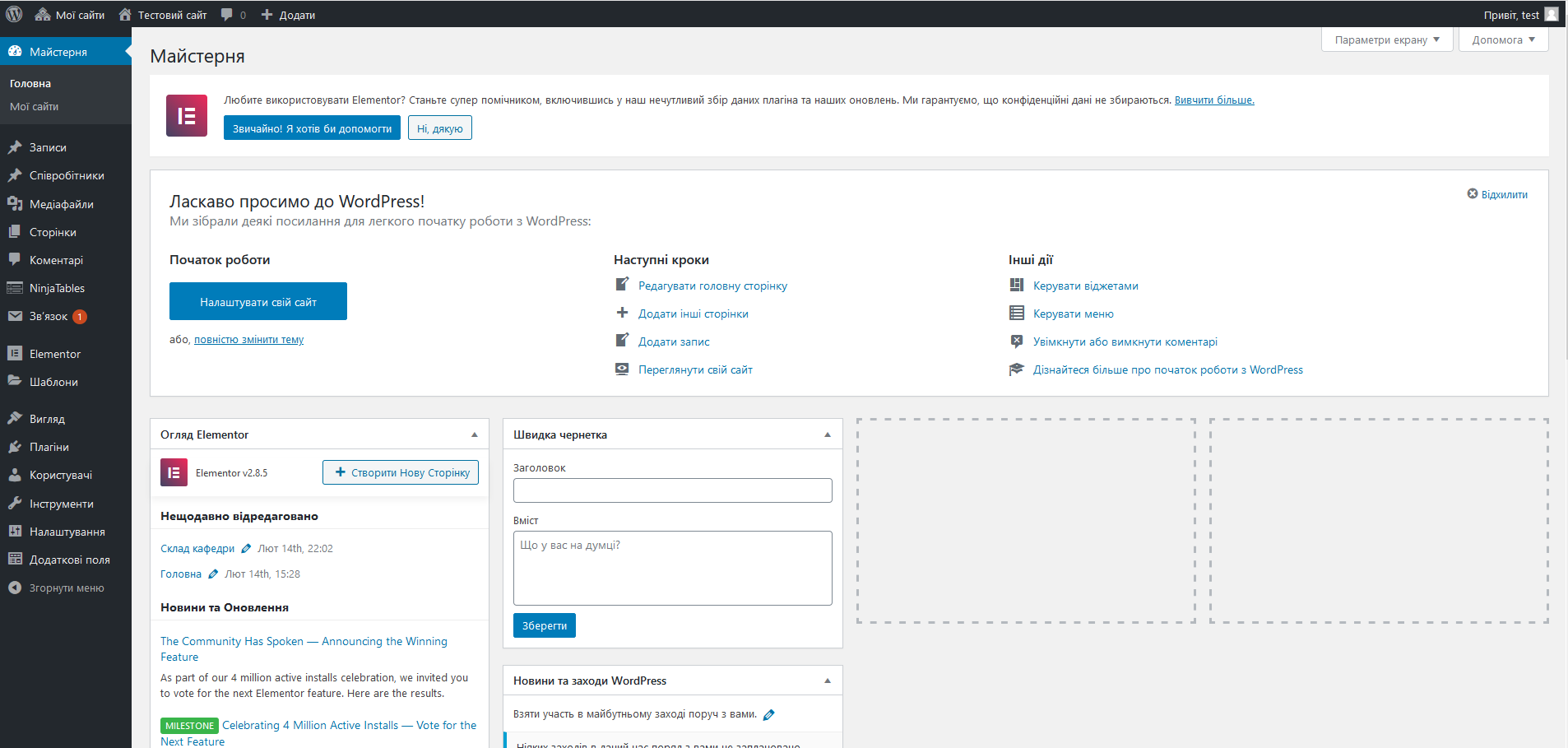1568x748 pixels.
Task: Click Налаштувати свій сайт button
Action: click(258, 302)
